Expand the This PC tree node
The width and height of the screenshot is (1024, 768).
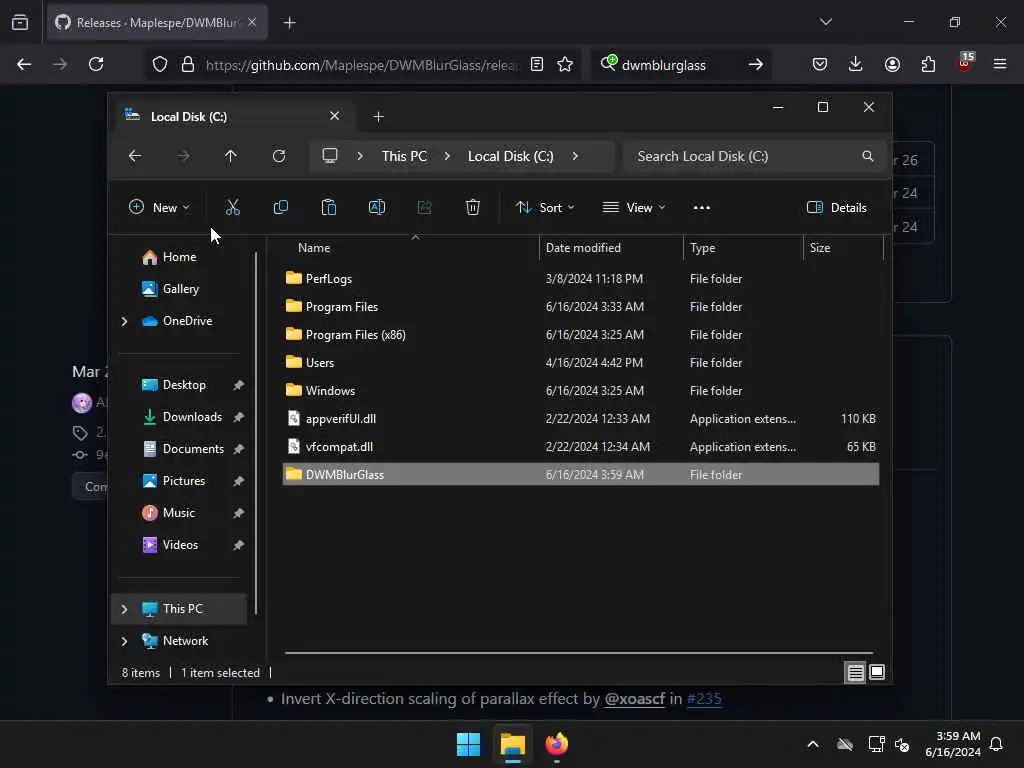pyautogui.click(x=124, y=609)
